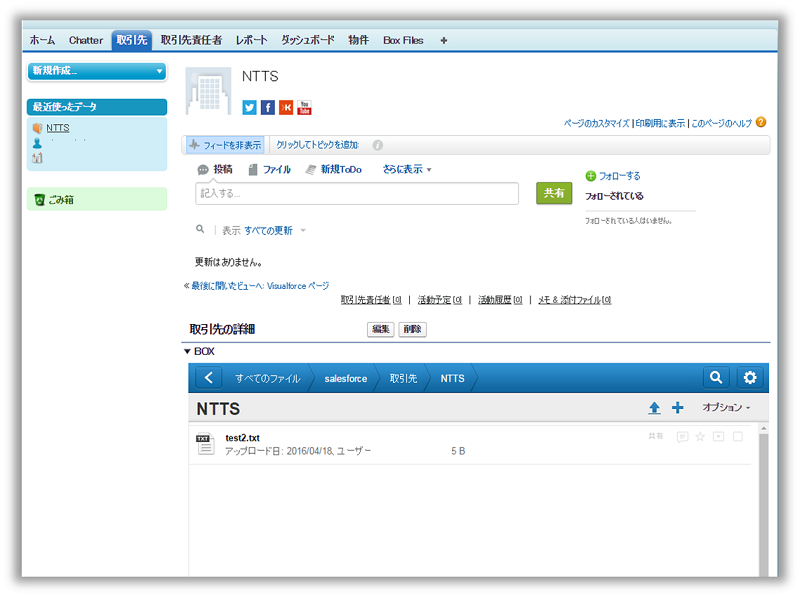This screenshot has width=800, height=597.
Task: Expand the さらに表示 menu
Action: [x=407, y=169]
